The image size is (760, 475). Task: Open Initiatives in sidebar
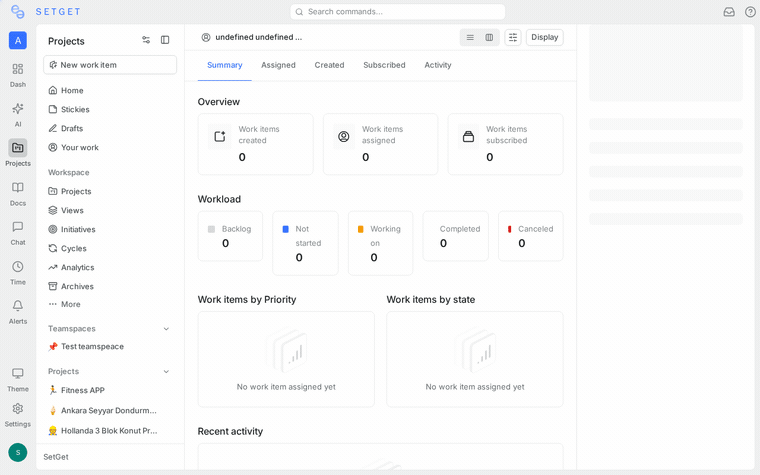[x=110, y=229]
